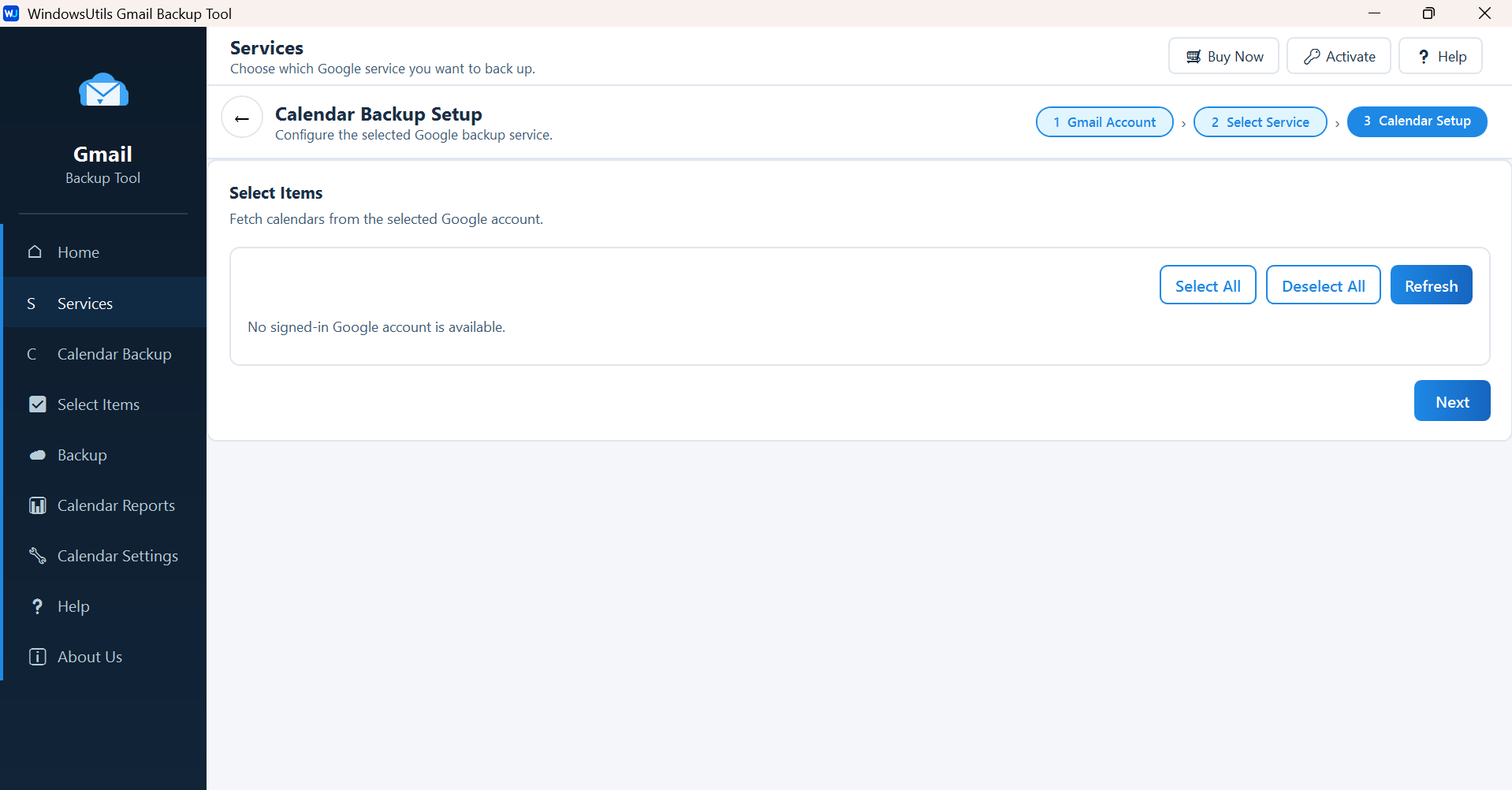Click the chart icon for Calendar Reports
The width and height of the screenshot is (1512, 790).
pyautogui.click(x=38, y=505)
